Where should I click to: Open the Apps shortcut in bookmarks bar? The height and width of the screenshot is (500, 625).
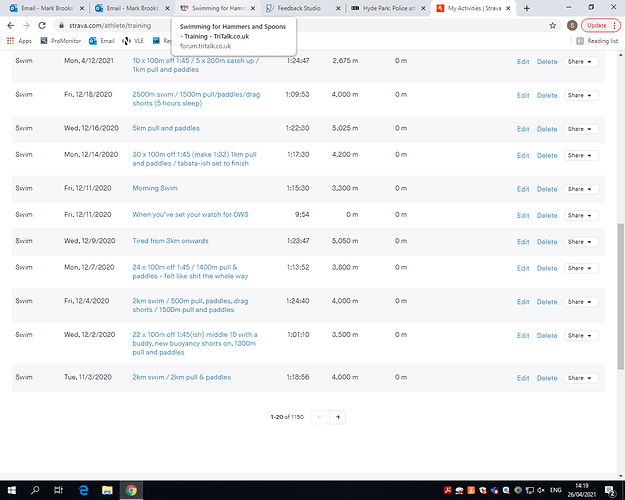tap(20, 41)
